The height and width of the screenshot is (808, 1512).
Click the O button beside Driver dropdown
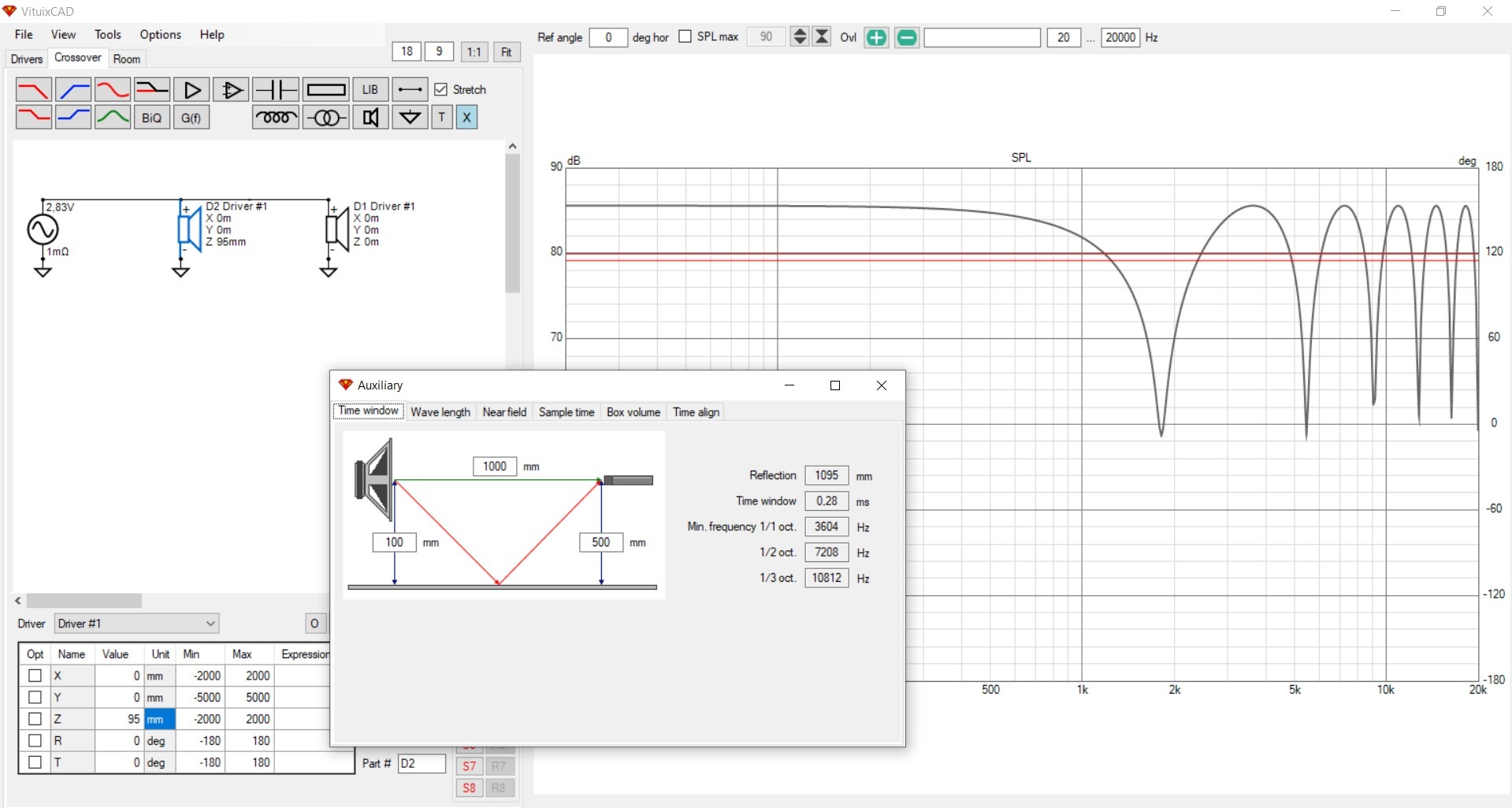pyautogui.click(x=314, y=624)
